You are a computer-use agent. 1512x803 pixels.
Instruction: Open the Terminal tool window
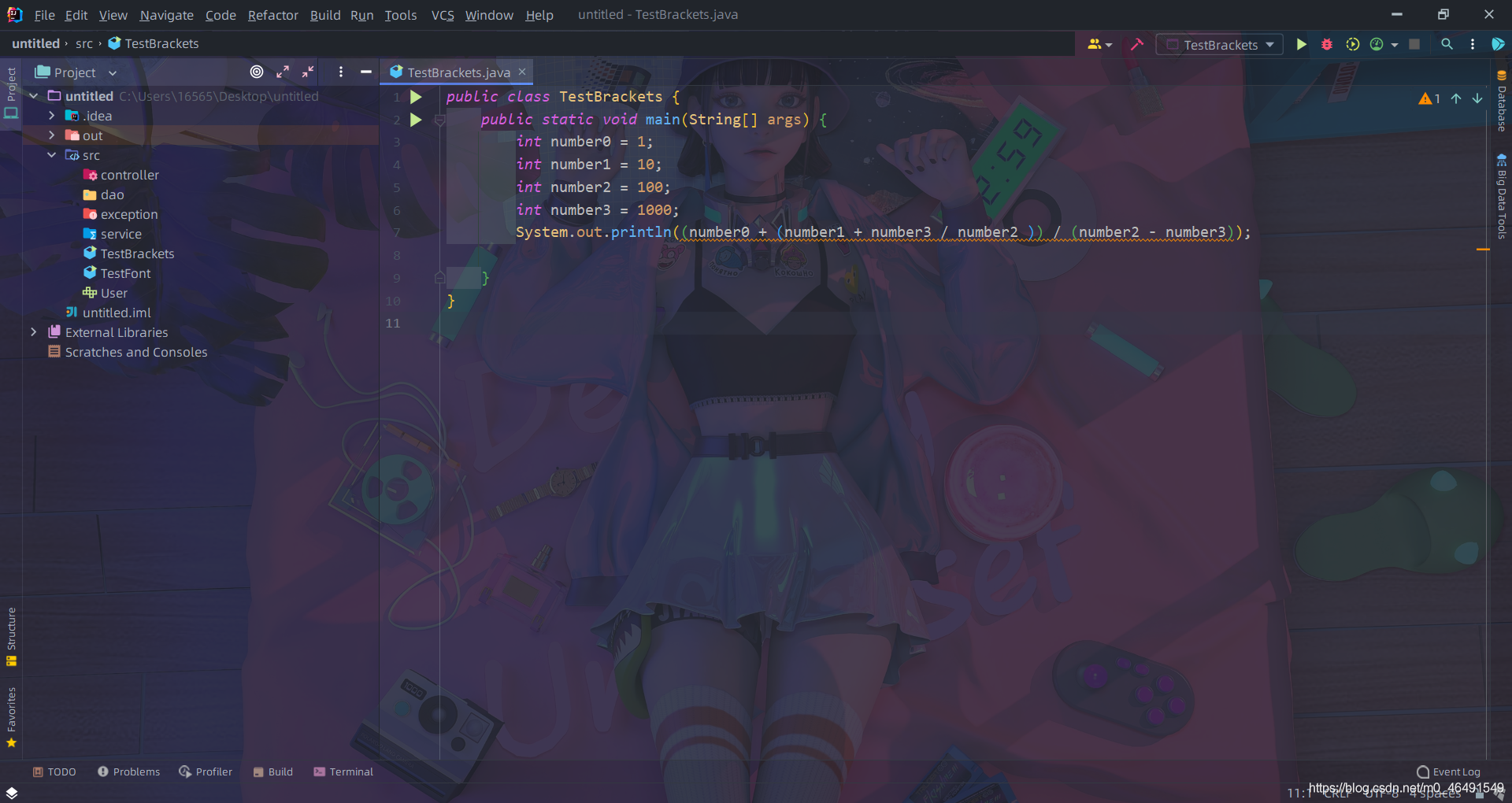(343, 772)
